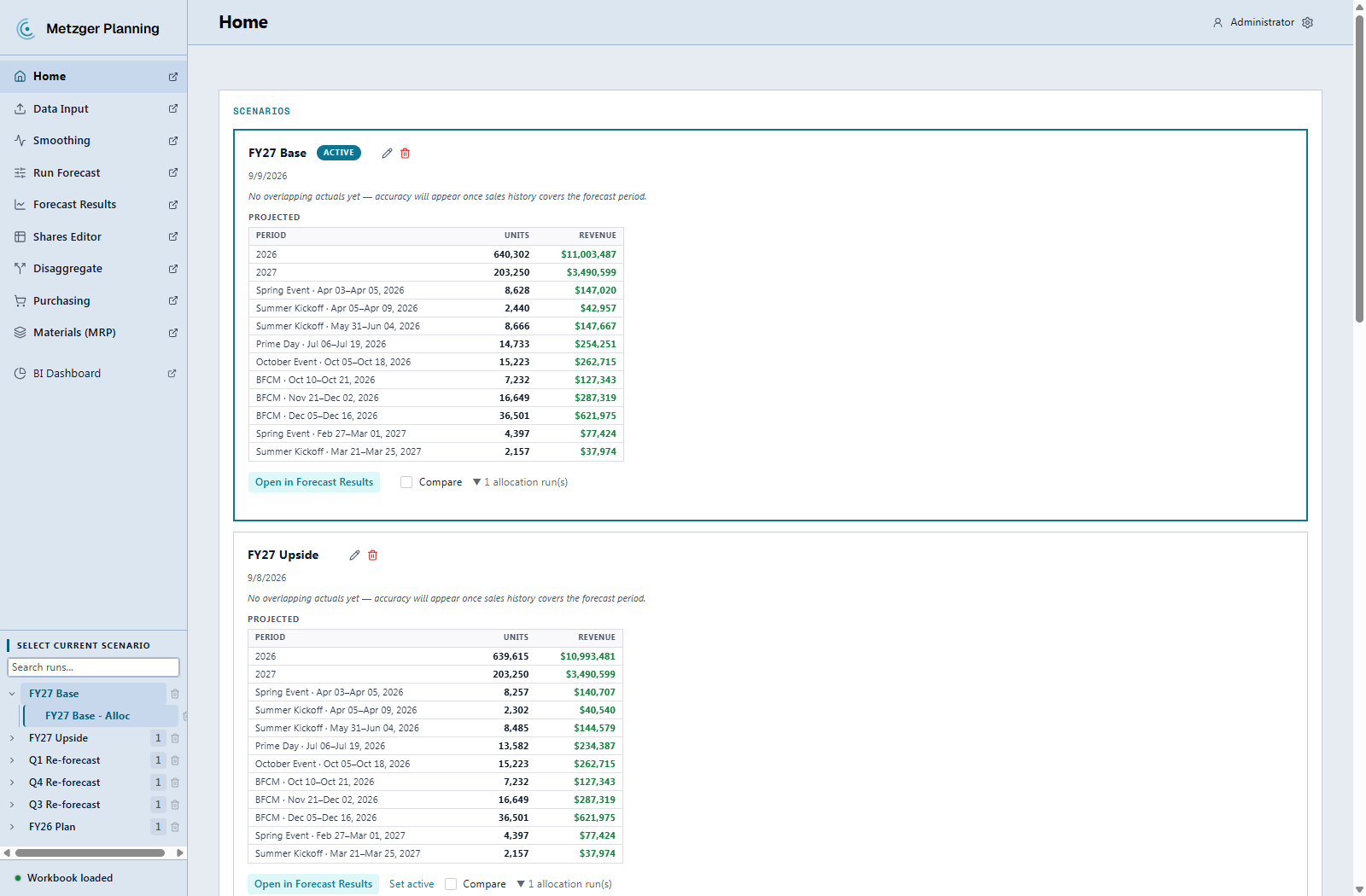This screenshot has height=896, width=1366.
Task: Click scenario tree scroll right arrow
Action: pyautogui.click(x=180, y=852)
